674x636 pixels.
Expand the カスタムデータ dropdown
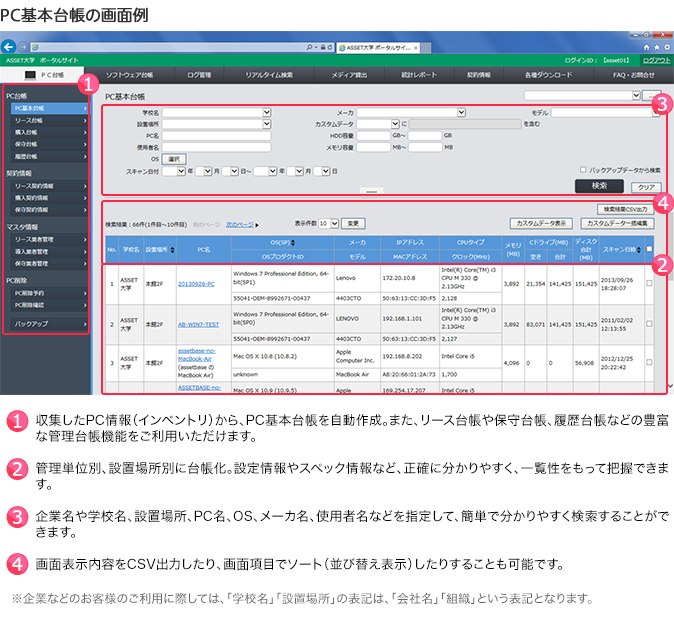click(x=395, y=124)
